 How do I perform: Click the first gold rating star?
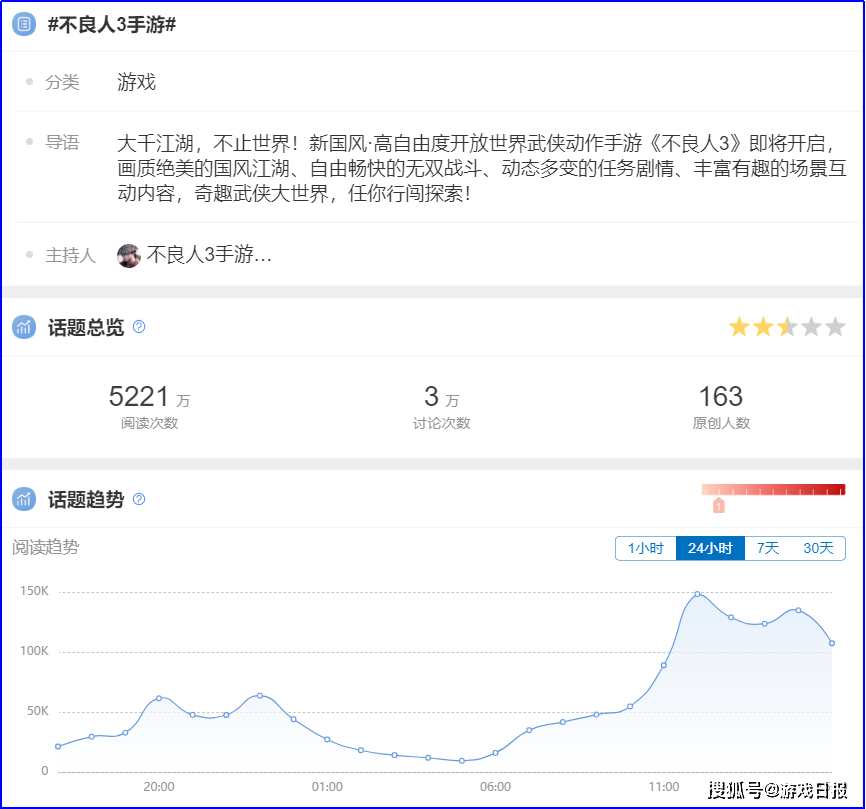[739, 327]
